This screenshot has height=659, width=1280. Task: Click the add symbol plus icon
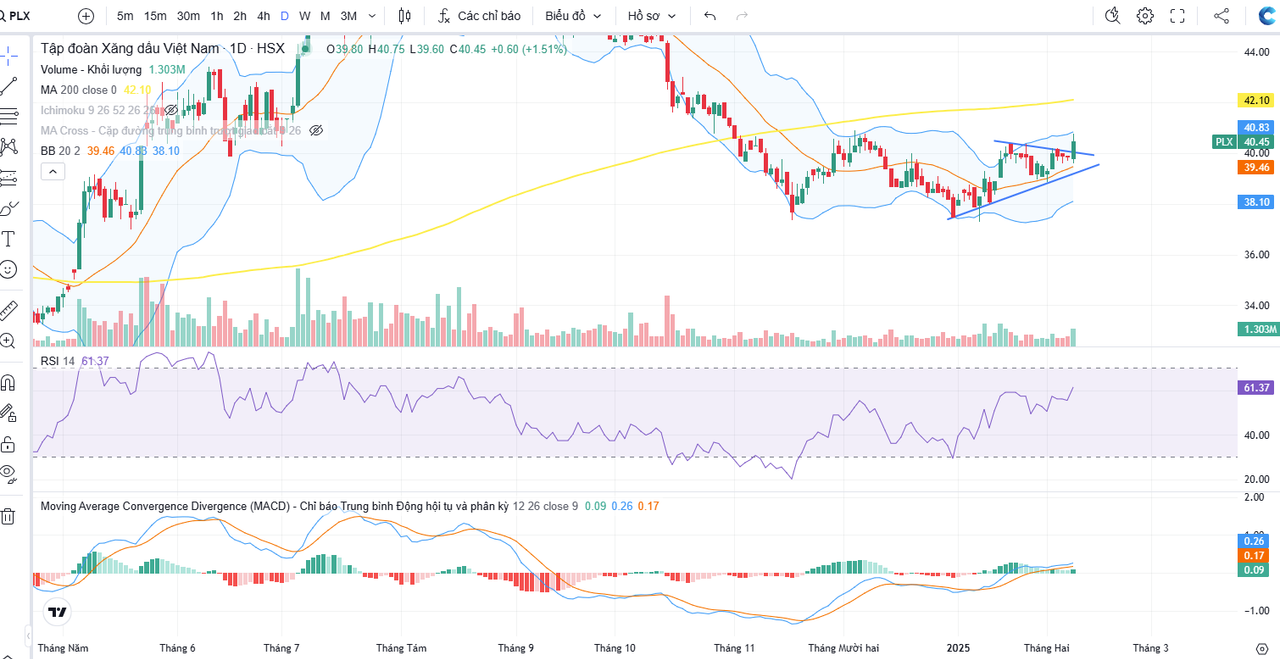click(86, 16)
